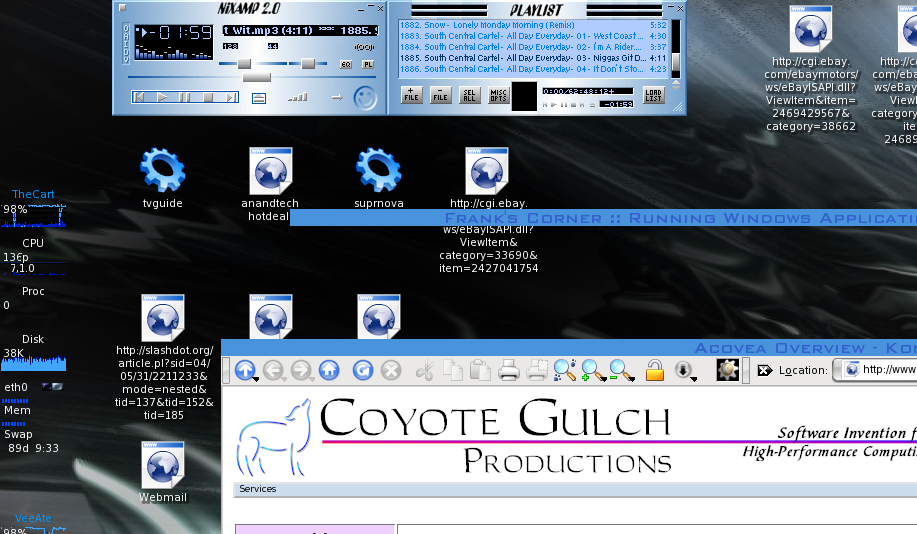This screenshot has height=534, width=917.
Task: Click the Konqueror Up directory icon
Action: click(x=245, y=370)
